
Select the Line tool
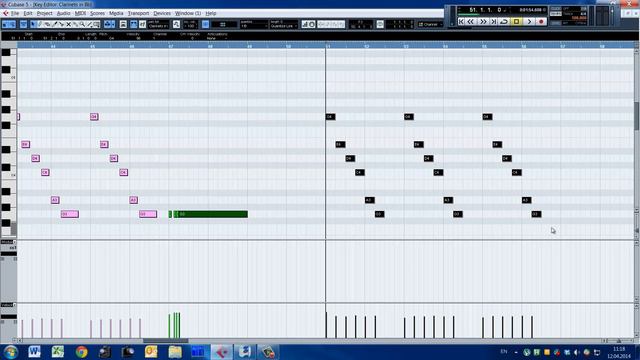[x=89, y=24]
